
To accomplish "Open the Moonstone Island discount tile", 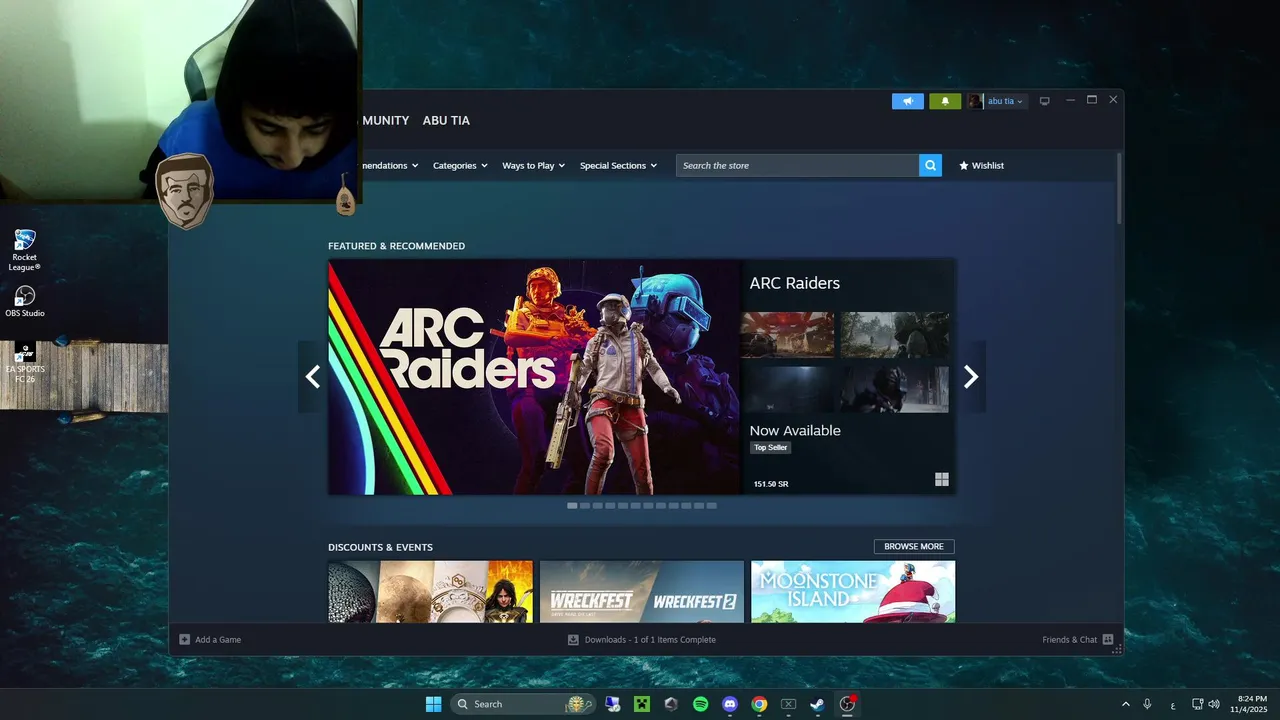I will pos(853,591).
